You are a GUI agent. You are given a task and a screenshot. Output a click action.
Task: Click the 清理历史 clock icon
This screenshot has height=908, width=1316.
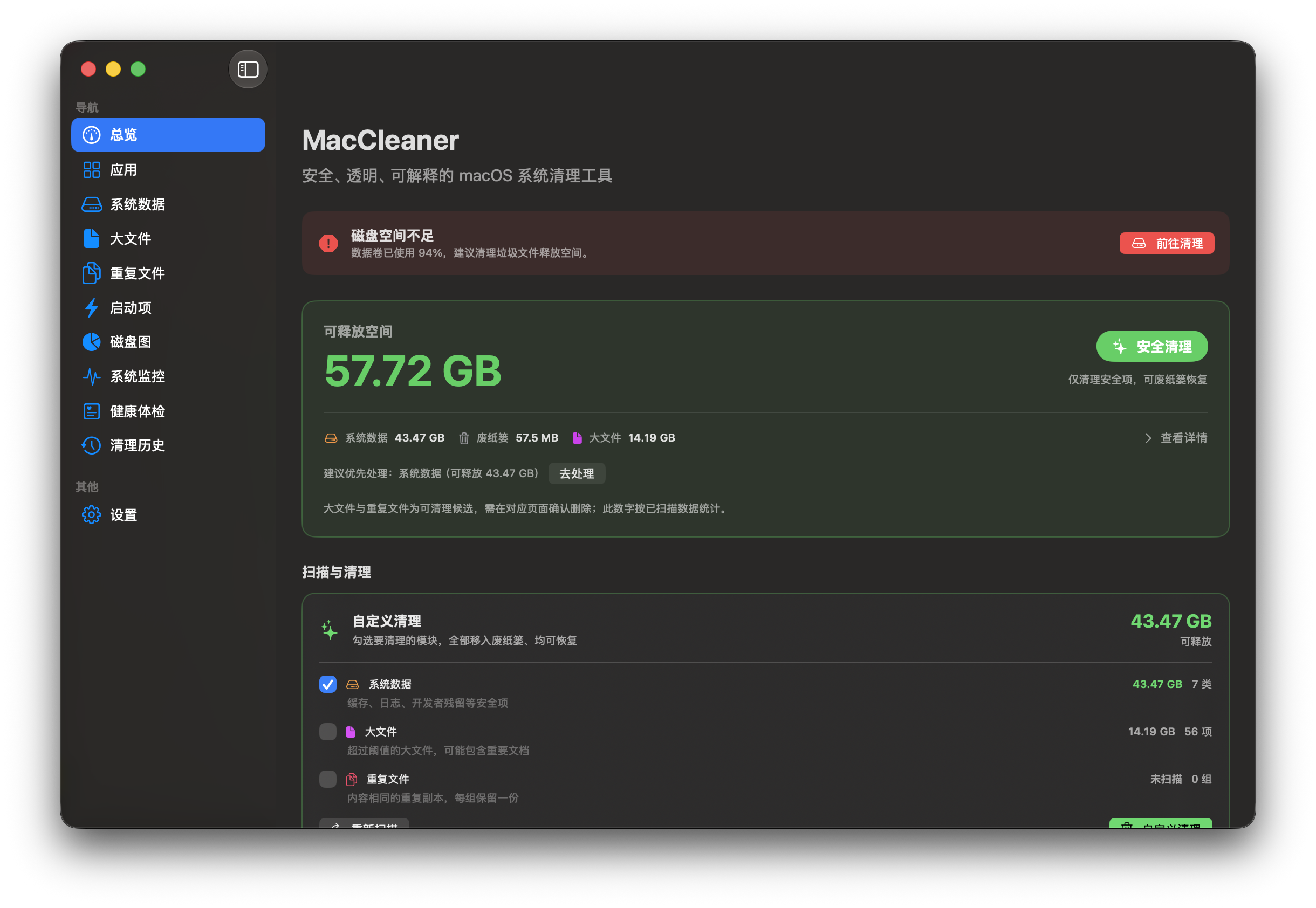pos(92,445)
